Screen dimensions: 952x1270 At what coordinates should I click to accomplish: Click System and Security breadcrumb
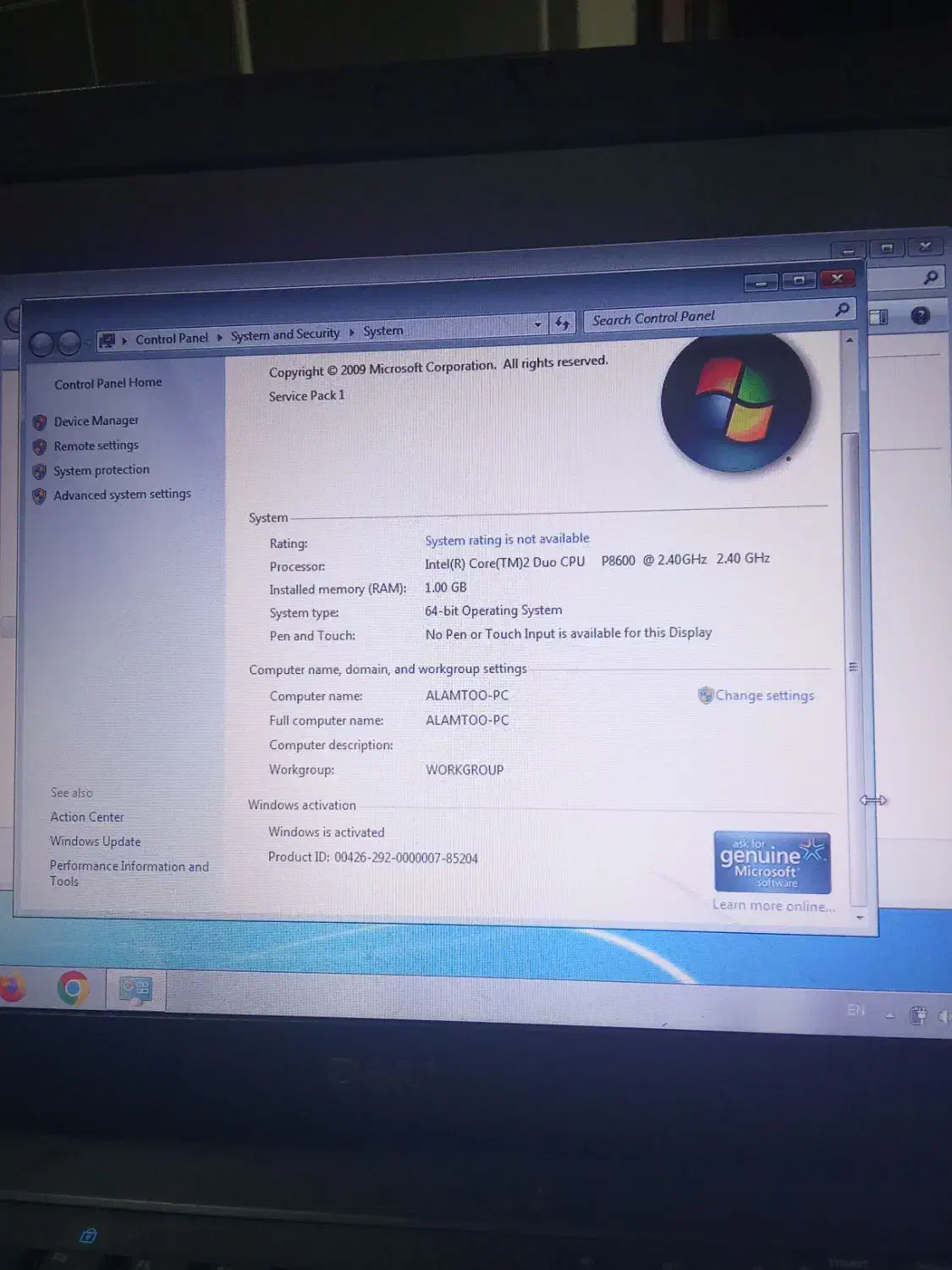coord(285,334)
